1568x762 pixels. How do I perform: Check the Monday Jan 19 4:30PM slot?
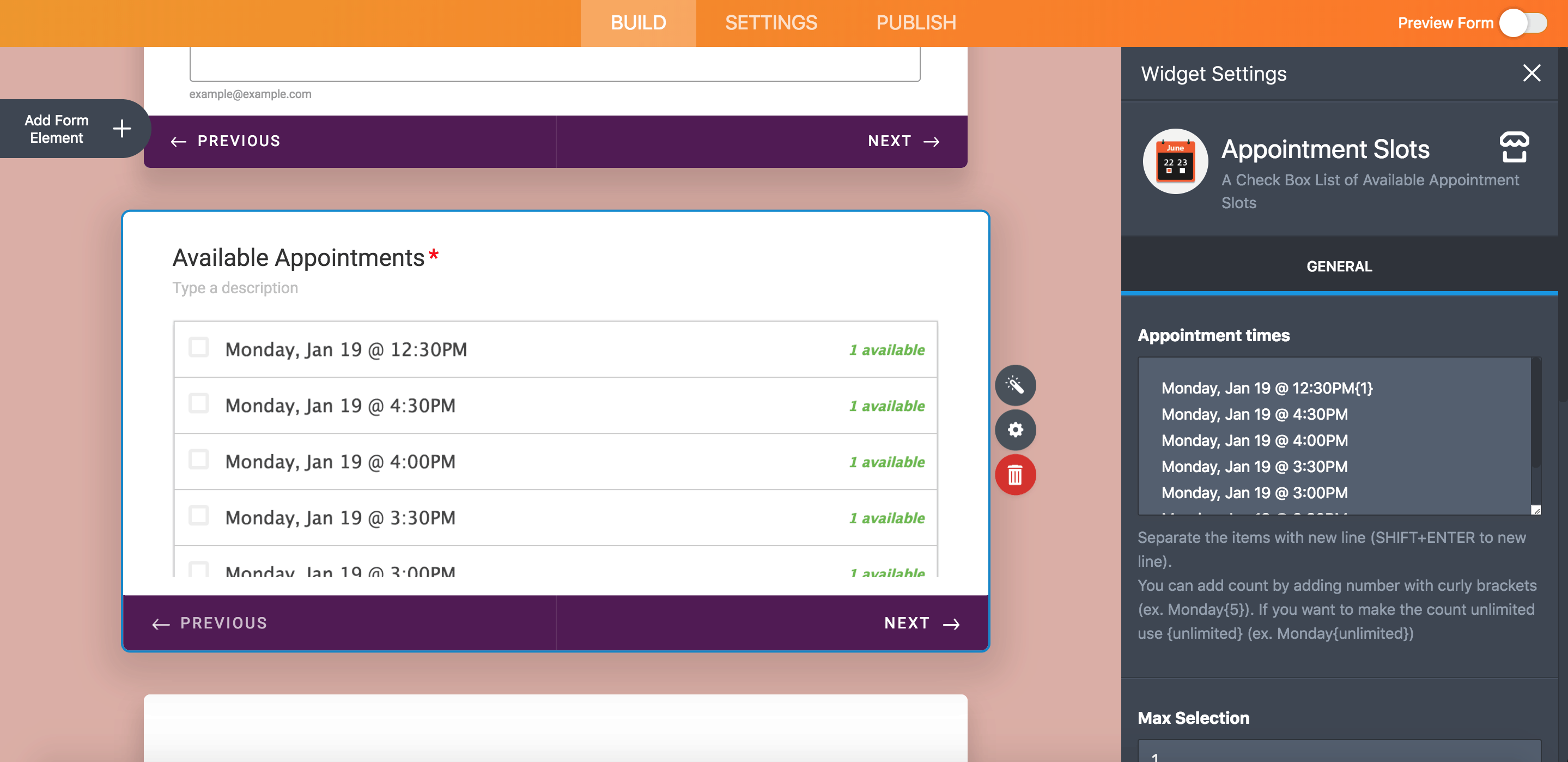coord(198,404)
